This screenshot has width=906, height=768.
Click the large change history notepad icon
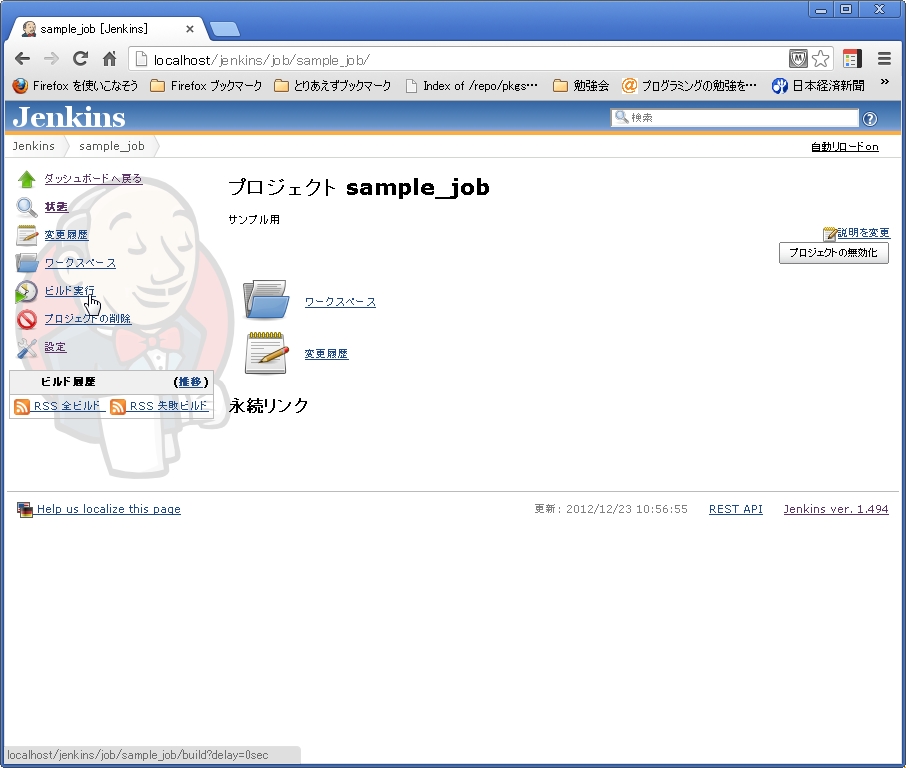pyautogui.click(x=266, y=353)
